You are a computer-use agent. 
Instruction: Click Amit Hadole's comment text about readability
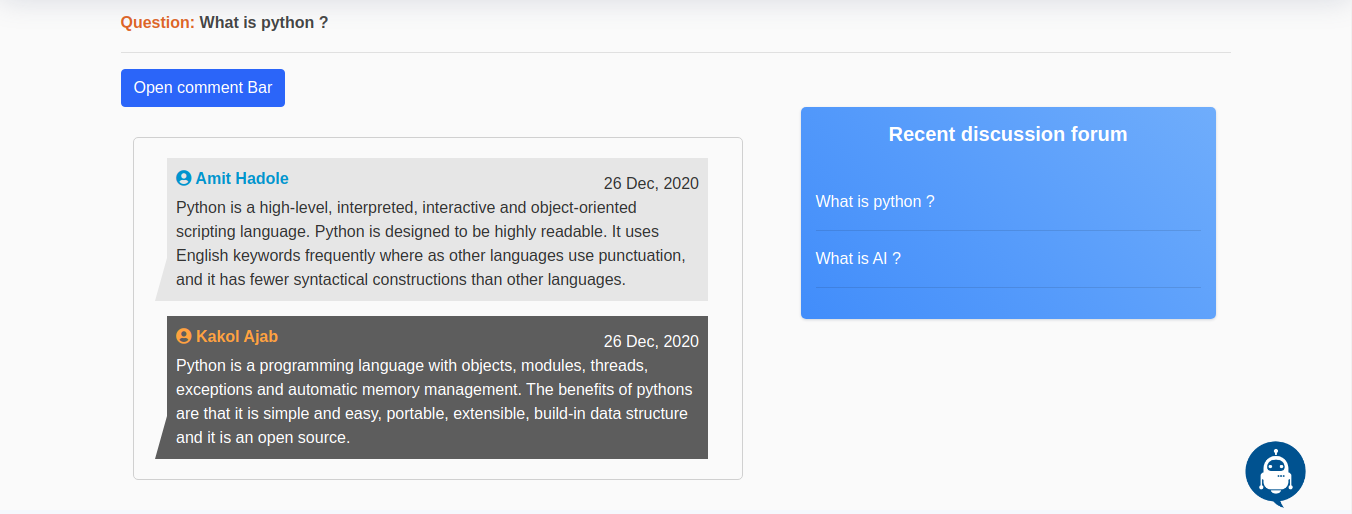[431, 243]
